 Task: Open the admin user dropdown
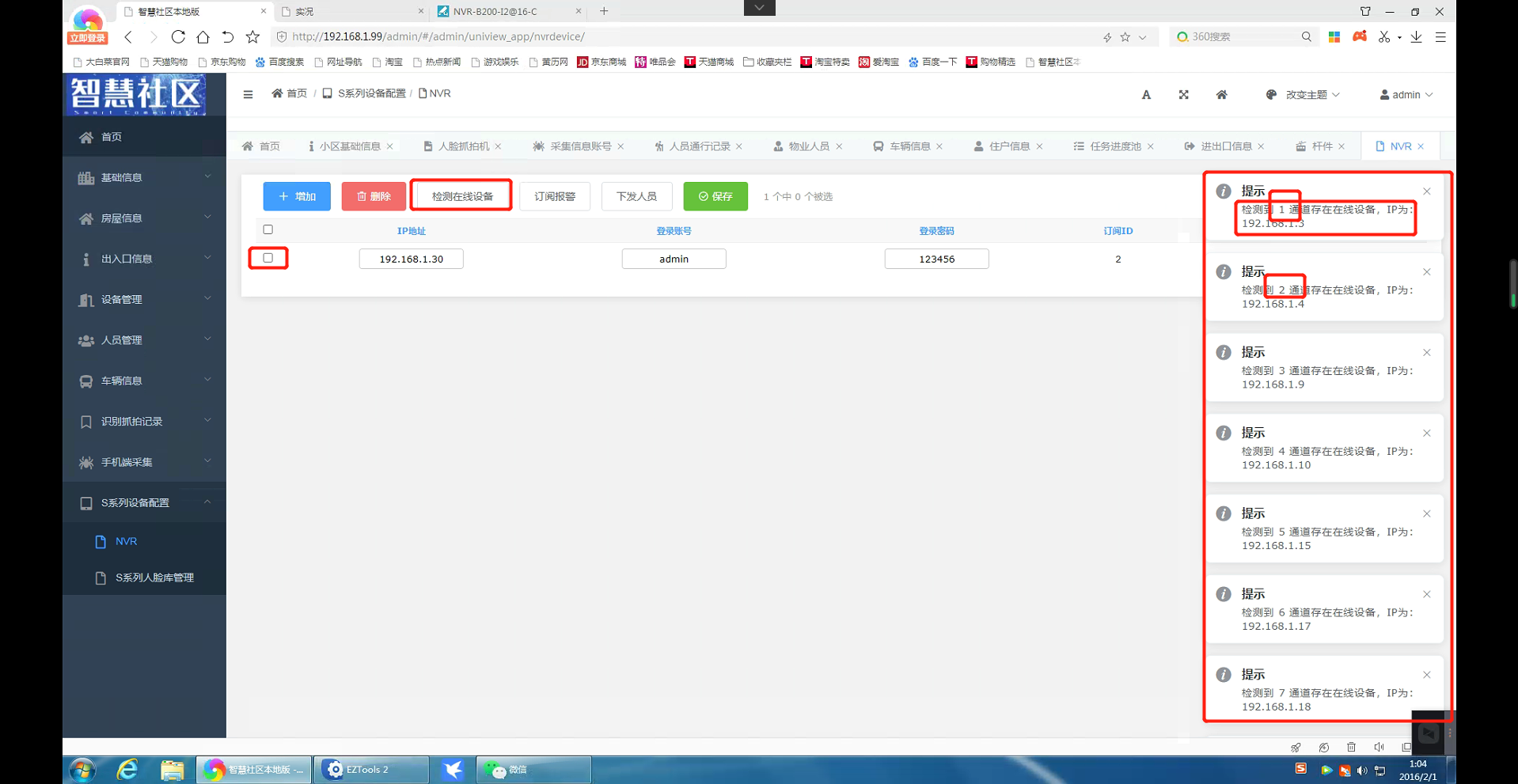tap(1406, 95)
